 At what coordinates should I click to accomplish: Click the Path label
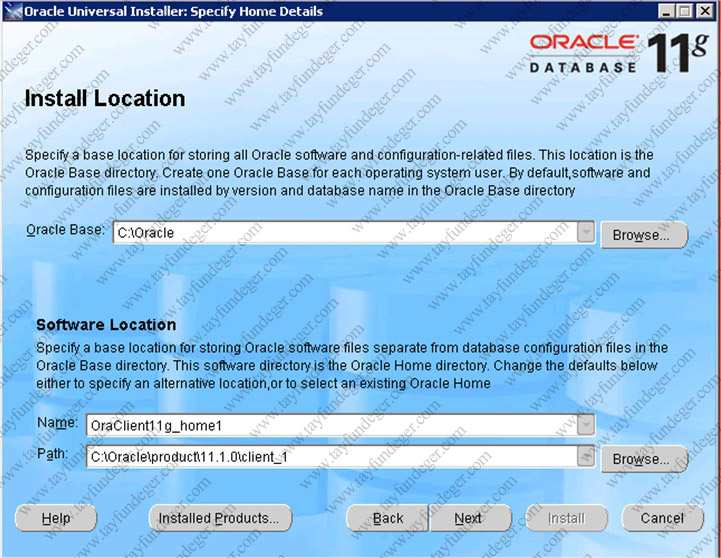pos(52,454)
